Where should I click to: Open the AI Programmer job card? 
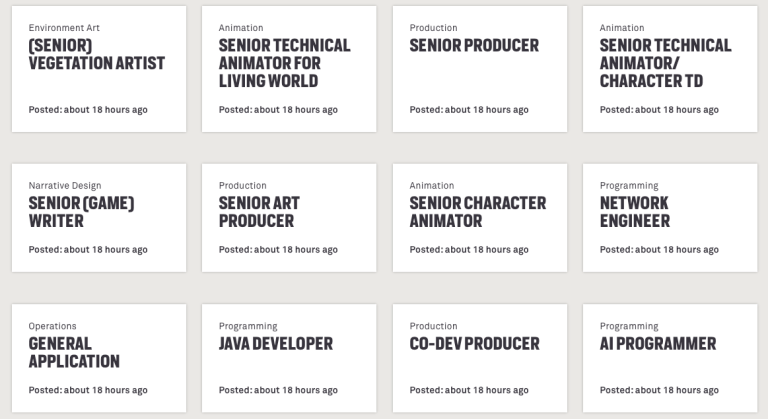point(670,358)
